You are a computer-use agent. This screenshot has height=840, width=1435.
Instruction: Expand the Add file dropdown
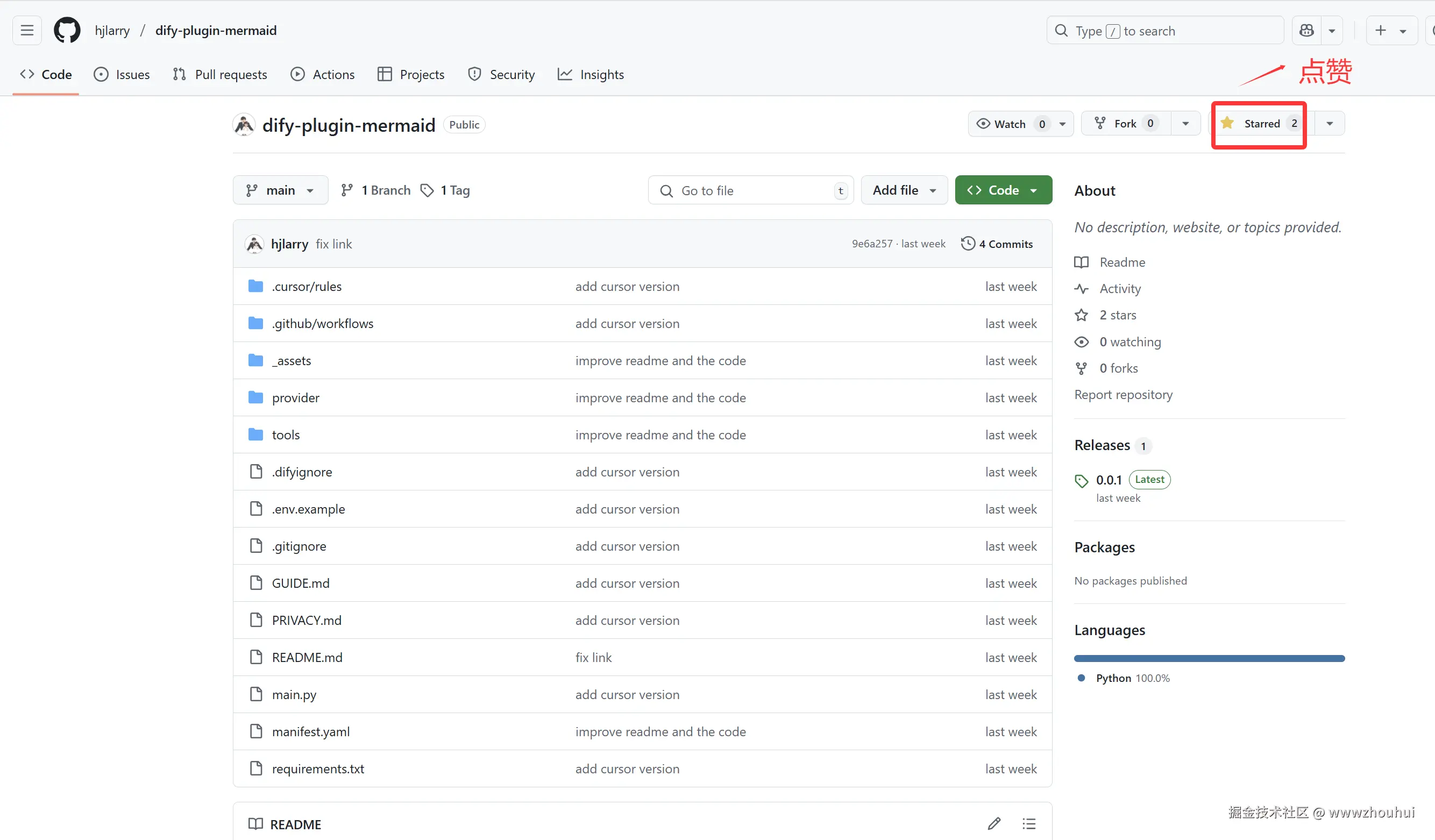click(x=904, y=190)
